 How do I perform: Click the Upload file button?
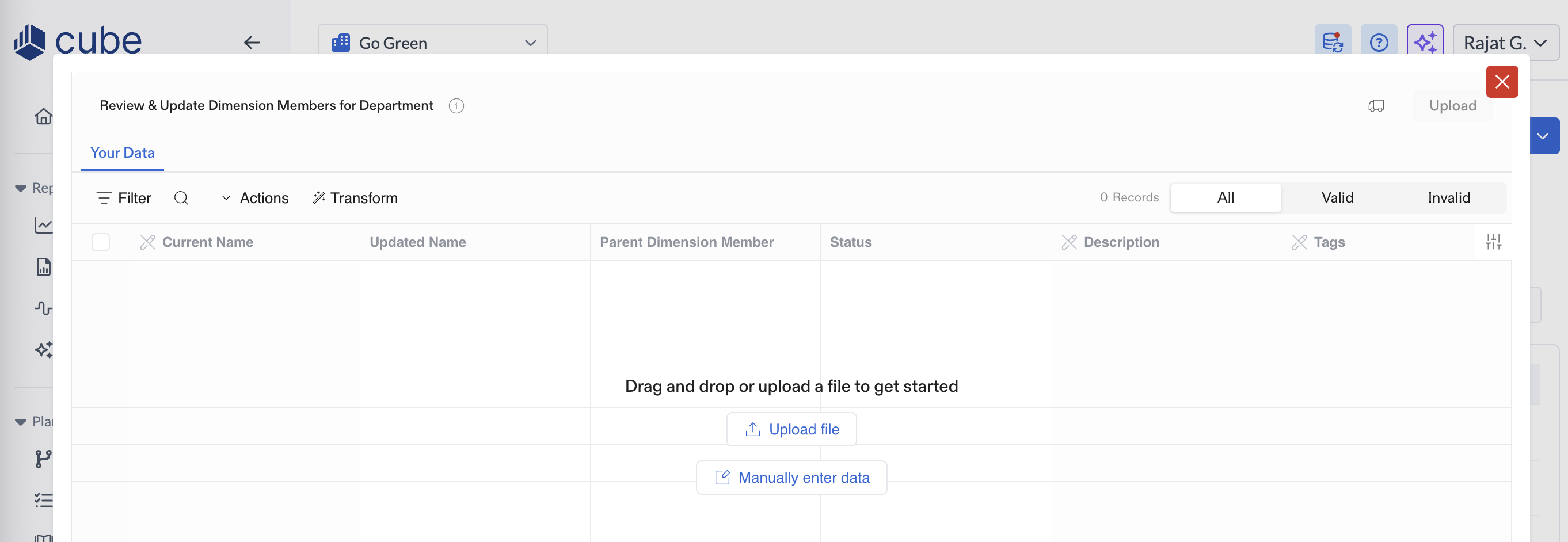791,429
